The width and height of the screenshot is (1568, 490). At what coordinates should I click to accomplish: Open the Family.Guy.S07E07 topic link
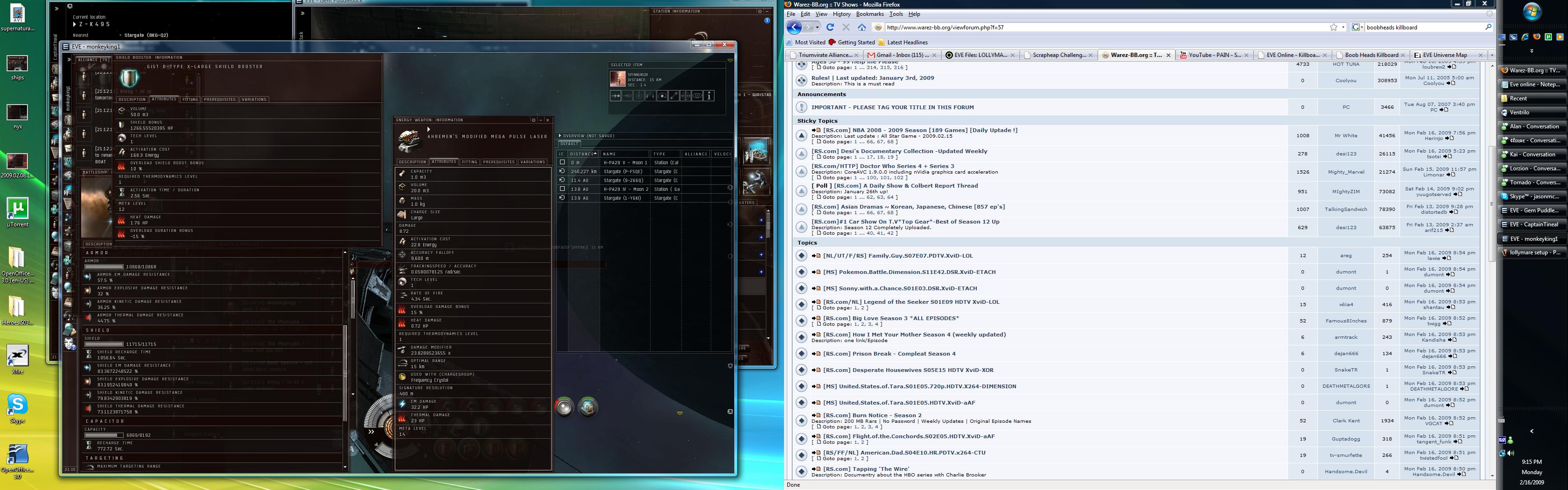click(x=898, y=256)
